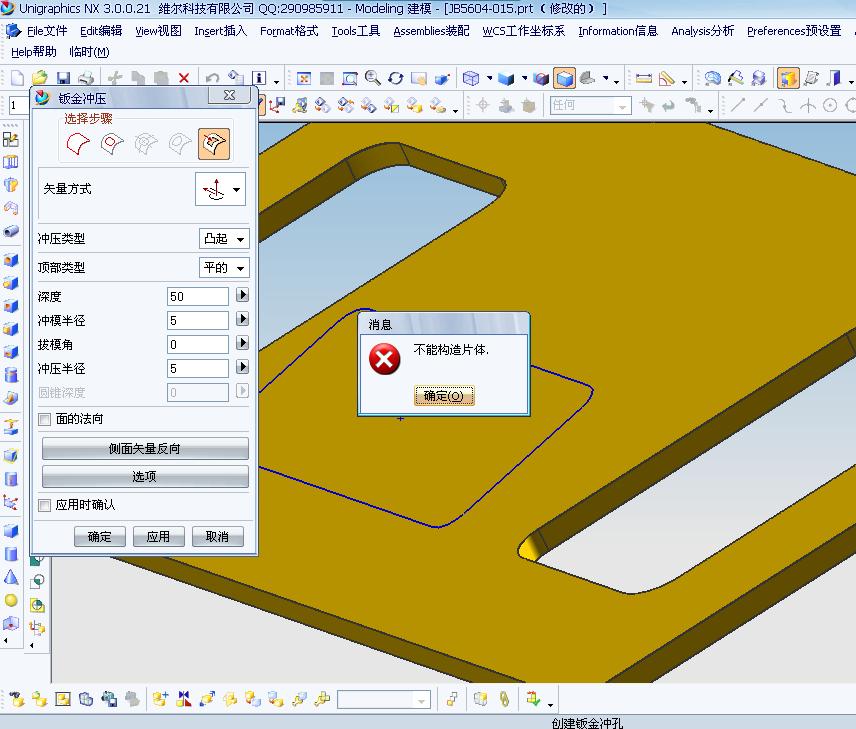The width and height of the screenshot is (856, 729).
Task: Open the Insert插入 menu
Action: [x=221, y=31]
